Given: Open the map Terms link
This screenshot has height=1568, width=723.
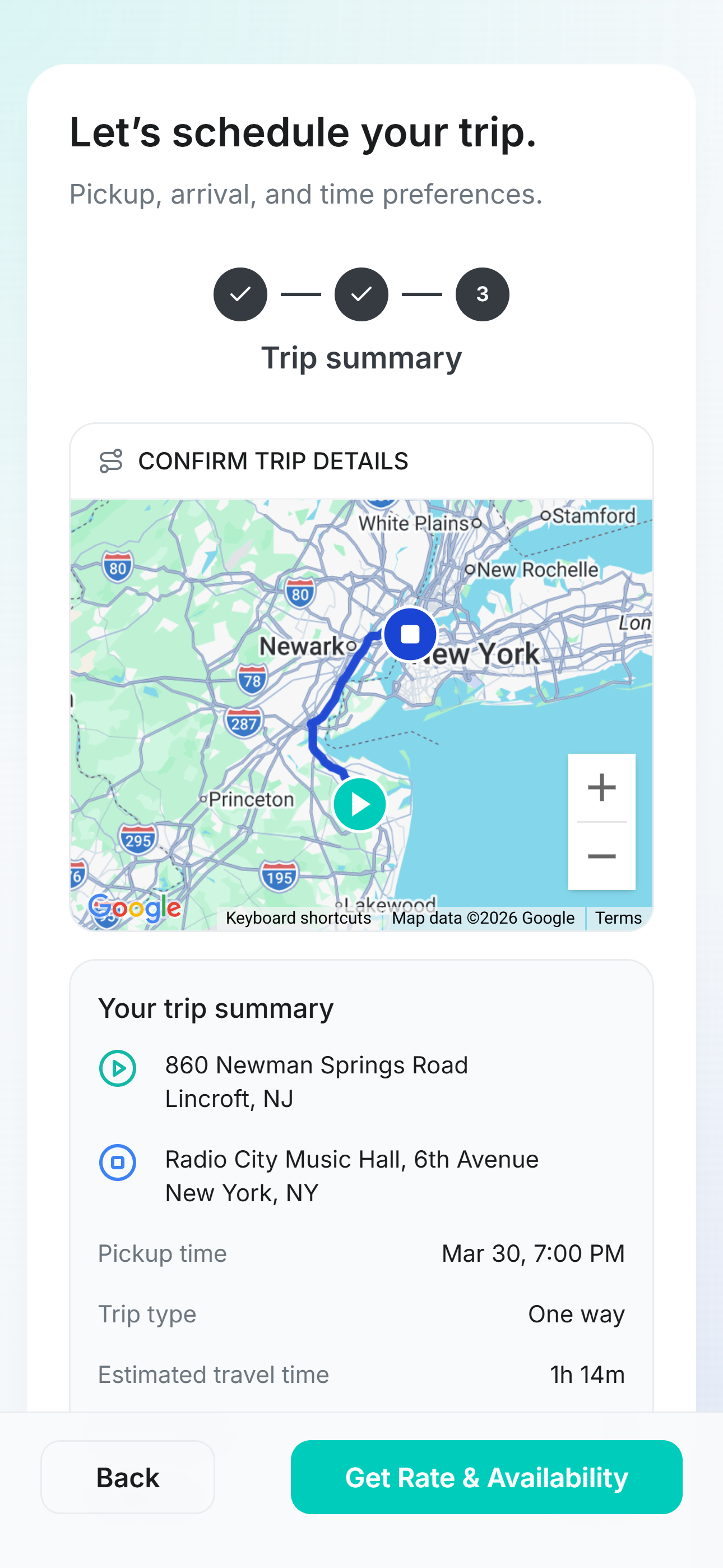Looking at the screenshot, I should coord(618,918).
